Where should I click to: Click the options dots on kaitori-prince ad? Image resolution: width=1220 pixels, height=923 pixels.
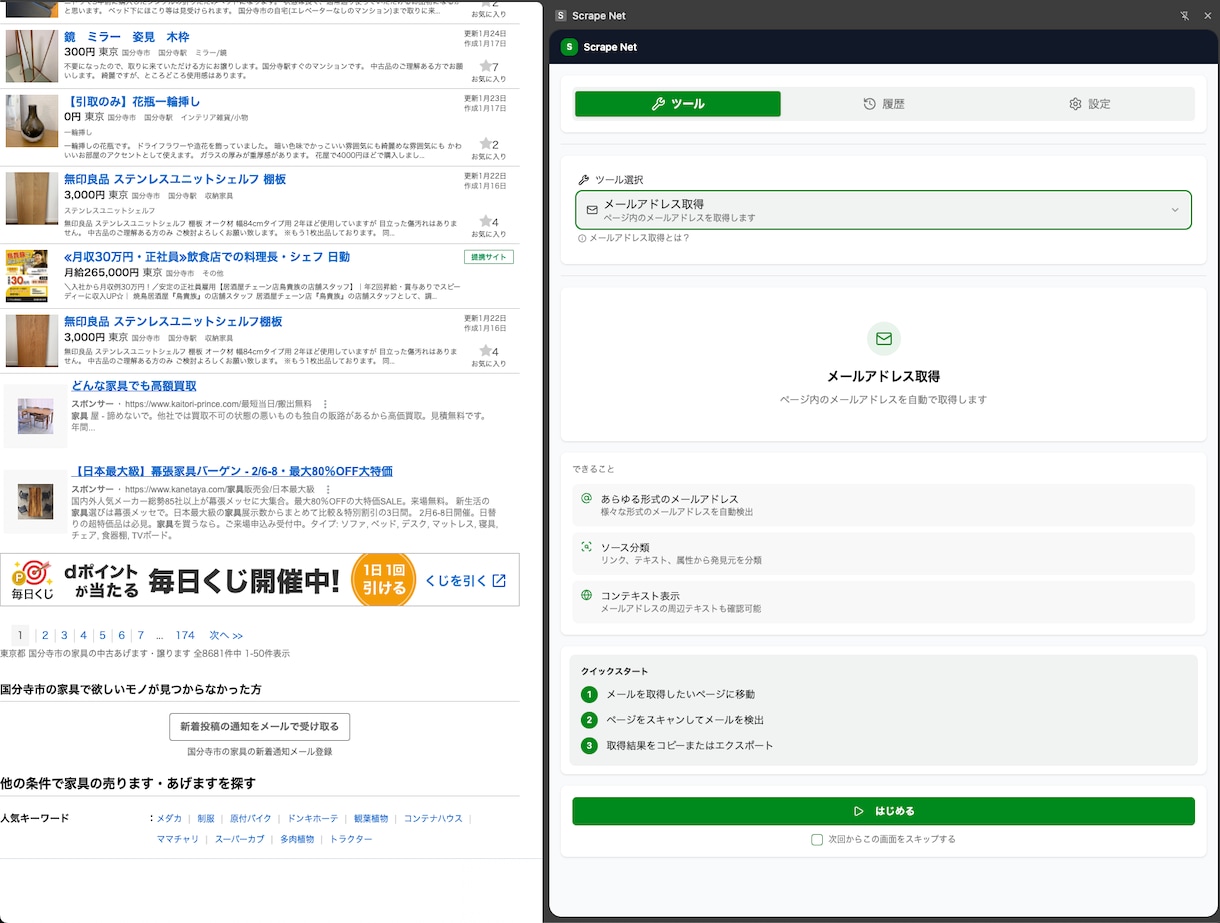(326, 404)
